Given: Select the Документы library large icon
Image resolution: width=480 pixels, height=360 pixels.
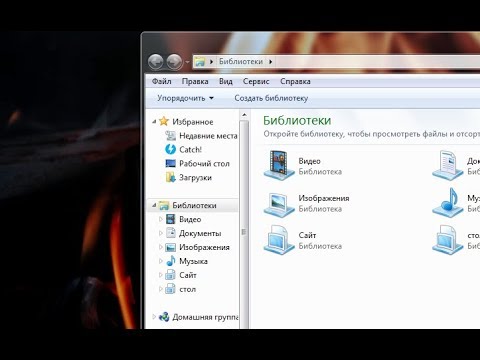Looking at the screenshot, I should coord(448,165).
